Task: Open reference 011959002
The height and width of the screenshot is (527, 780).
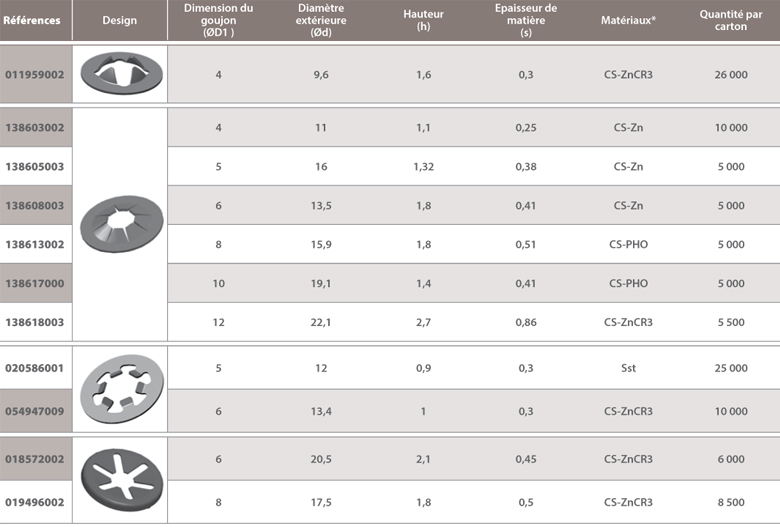Action: (x=36, y=74)
